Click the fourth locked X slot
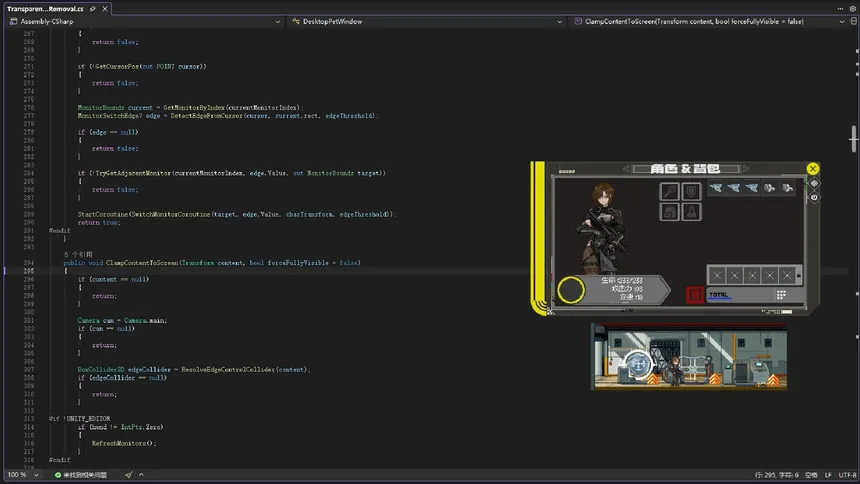Viewport: 860px width, 484px height. tap(770, 275)
